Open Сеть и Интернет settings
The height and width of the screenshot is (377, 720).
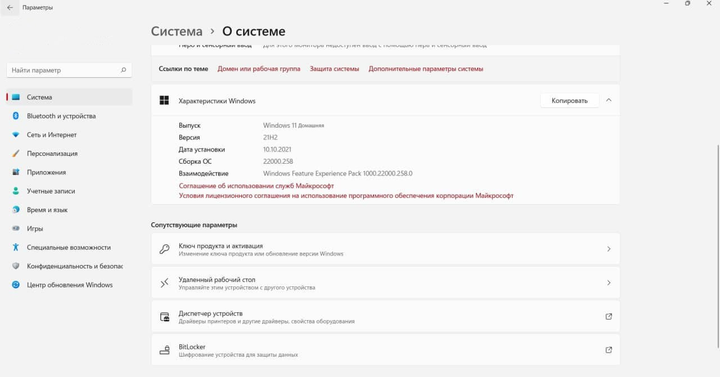(x=69, y=135)
